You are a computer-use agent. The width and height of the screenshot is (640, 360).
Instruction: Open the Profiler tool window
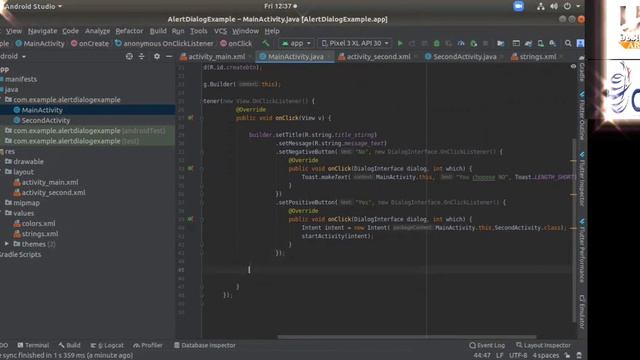coord(148,345)
